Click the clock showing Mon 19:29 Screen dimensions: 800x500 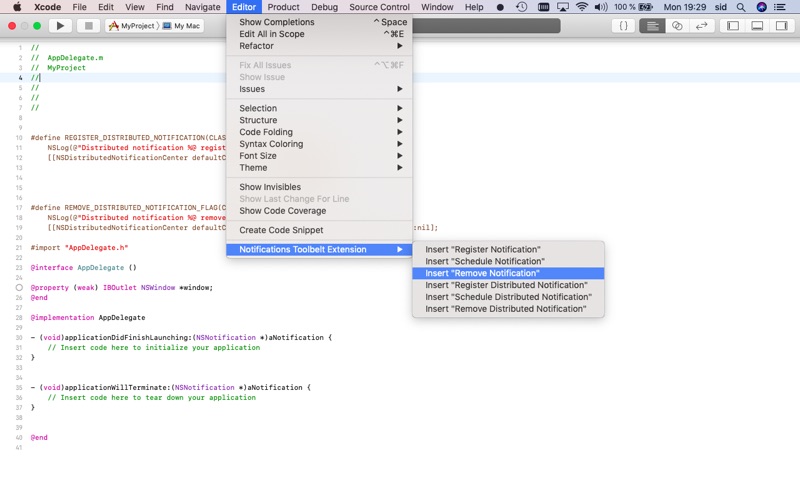[685, 7]
